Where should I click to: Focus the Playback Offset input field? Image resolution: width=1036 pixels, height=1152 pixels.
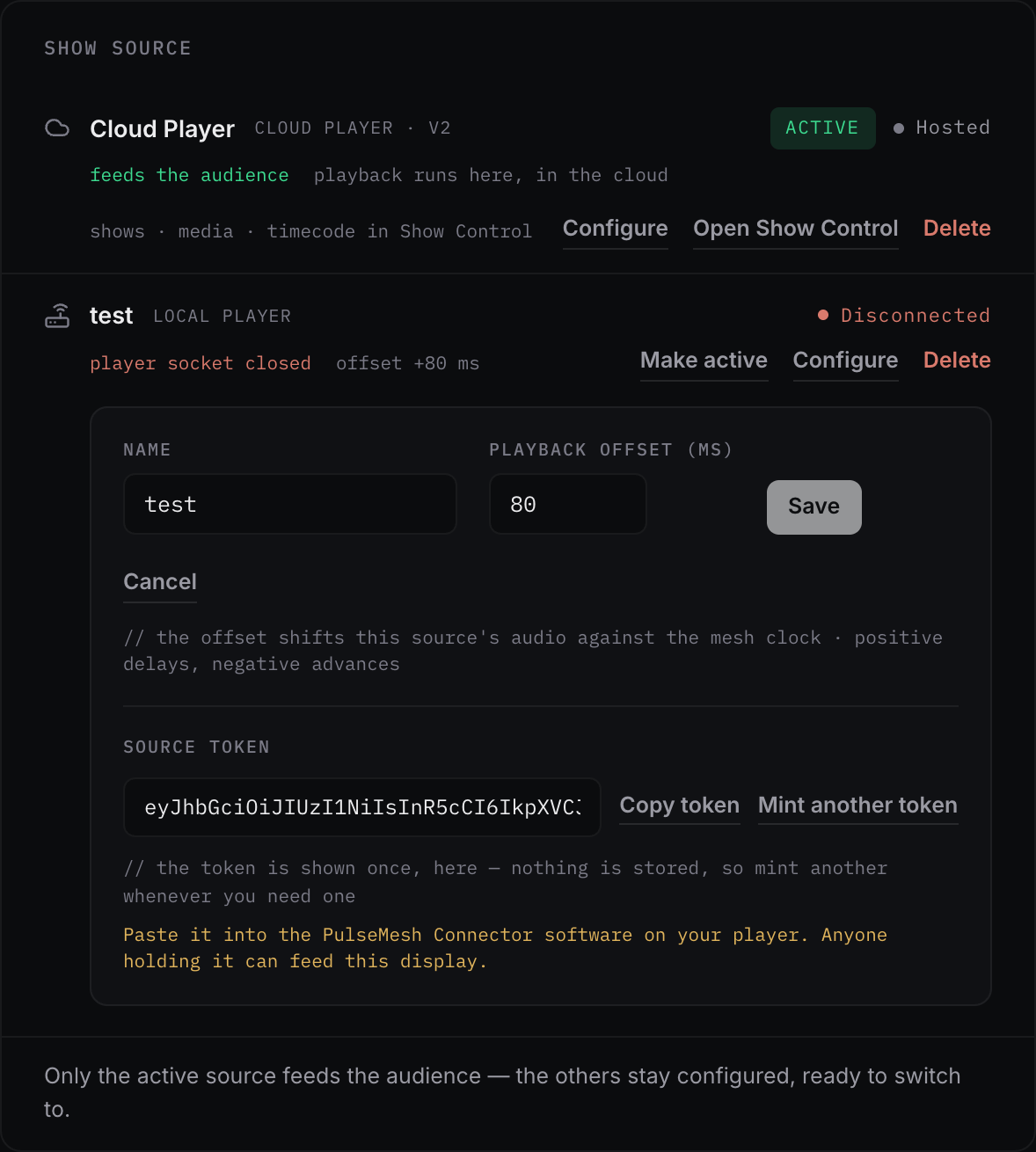tap(568, 504)
